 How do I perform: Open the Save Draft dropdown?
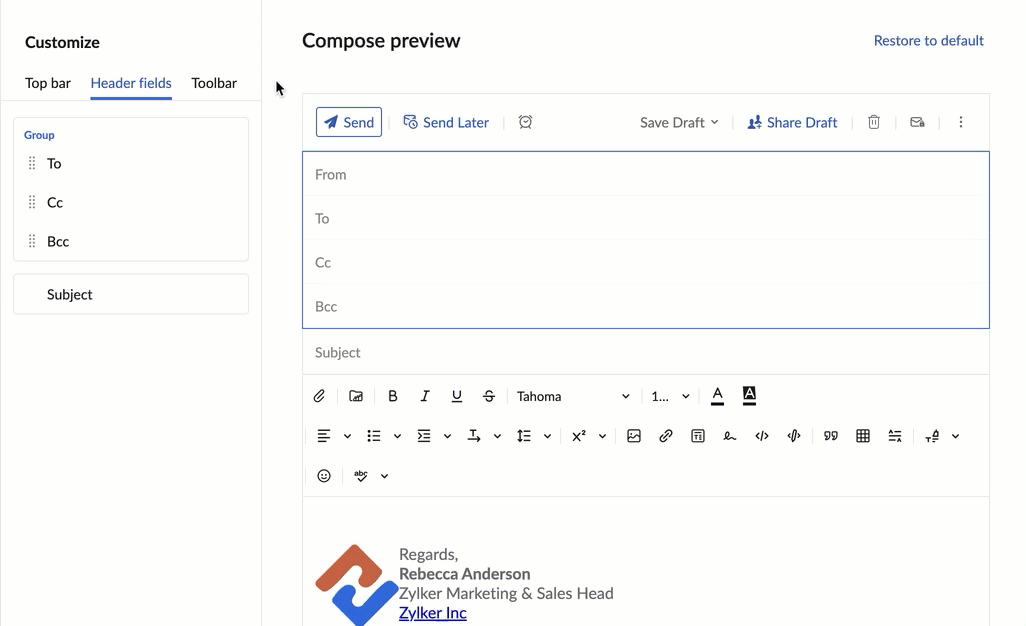tap(679, 122)
